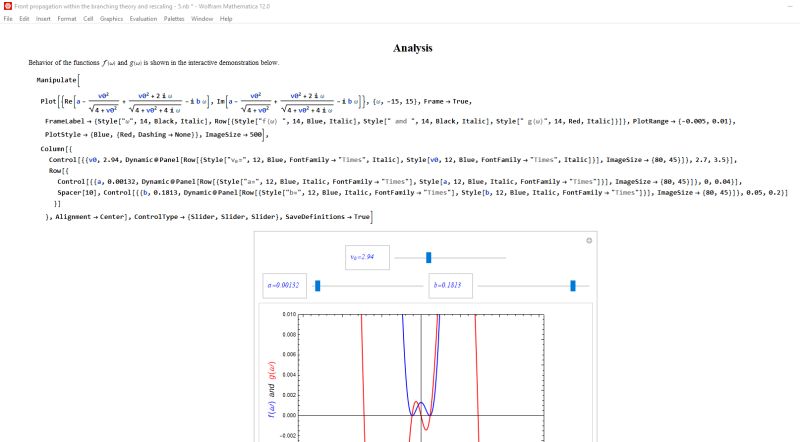This screenshot has width=800, height=442.
Task: Open the Graphics menu
Action: (111, 19)
